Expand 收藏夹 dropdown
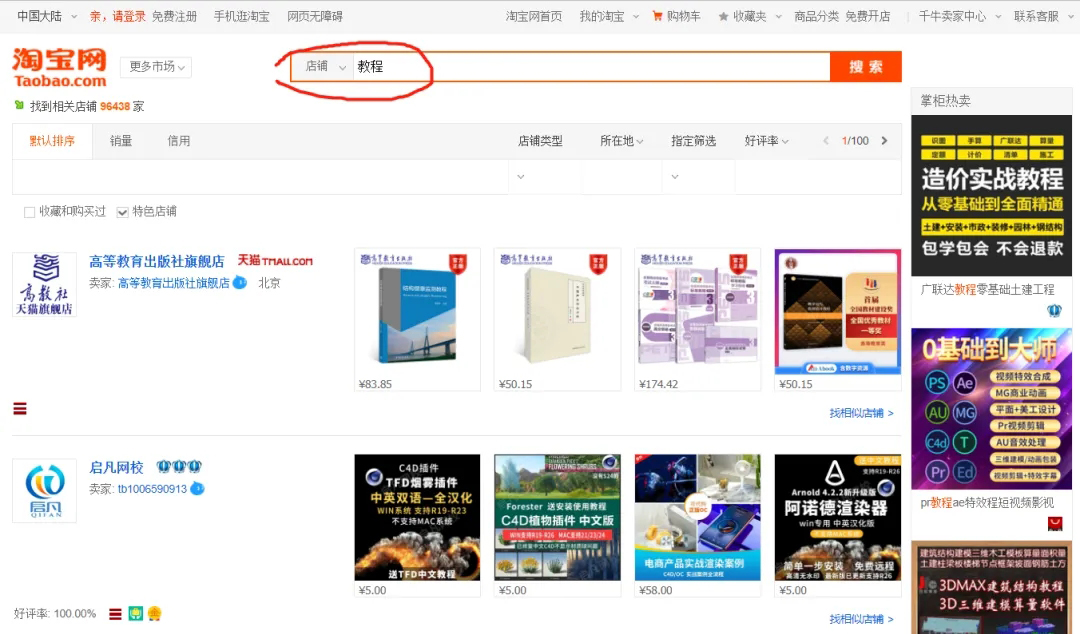Screen dimensions: 1080x634 coord(756,16)
